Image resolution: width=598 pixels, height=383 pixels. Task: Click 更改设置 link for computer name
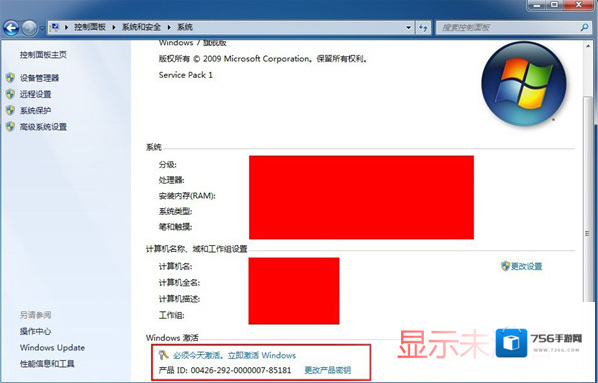click(527, 266)
